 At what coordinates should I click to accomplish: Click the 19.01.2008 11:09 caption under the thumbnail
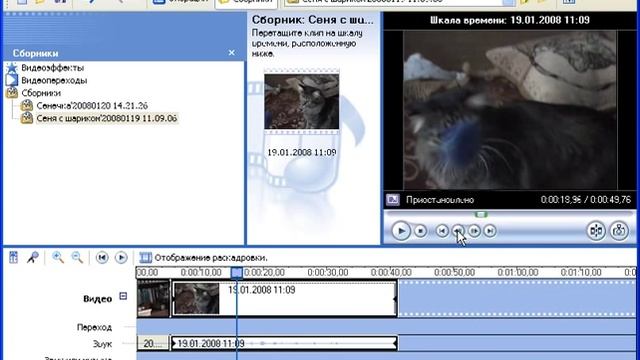(x=302, y=152)
